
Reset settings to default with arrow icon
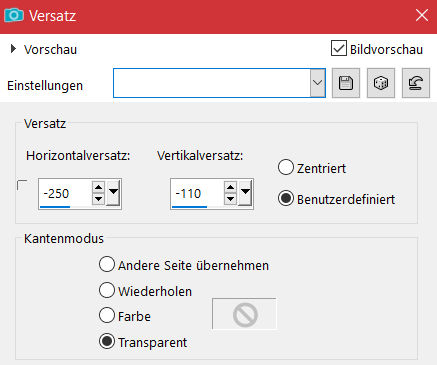tap(416, 83)
